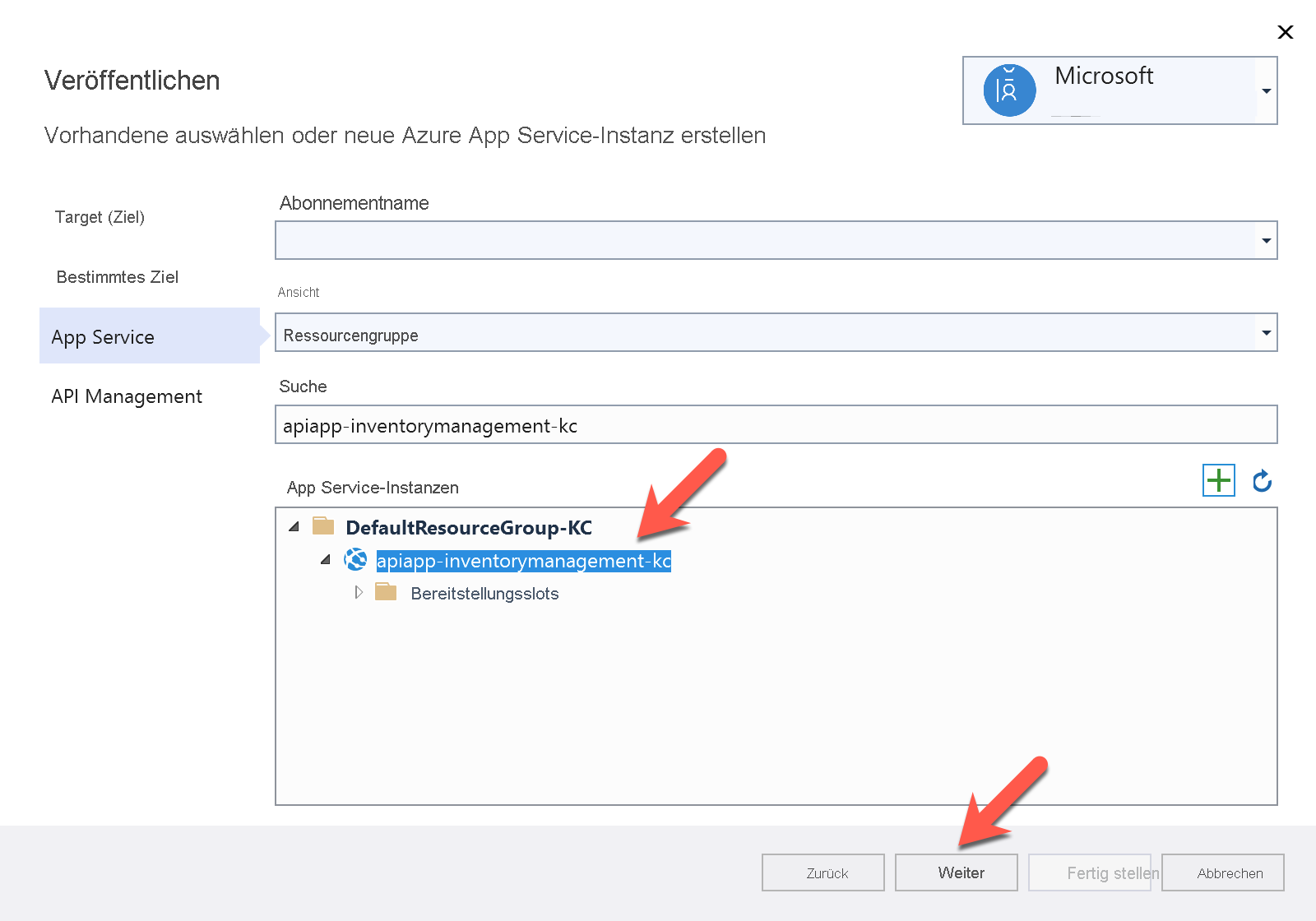The width and height of the screenshot is (1316, 921).
Task: Click the Microsoft account avatar icon
Action: (1009, 90)
